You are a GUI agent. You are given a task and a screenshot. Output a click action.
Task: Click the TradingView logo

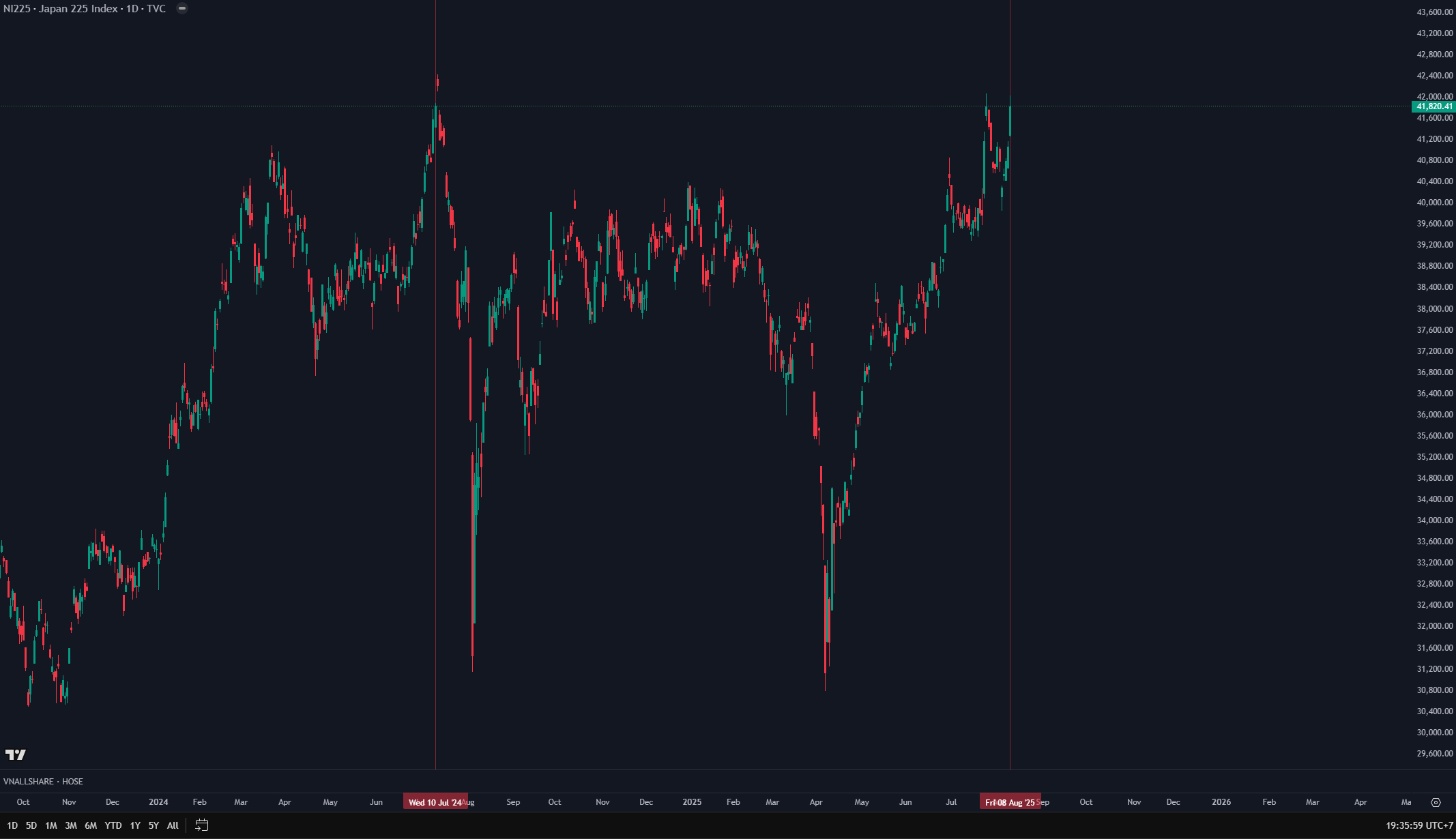coord(16,754)
